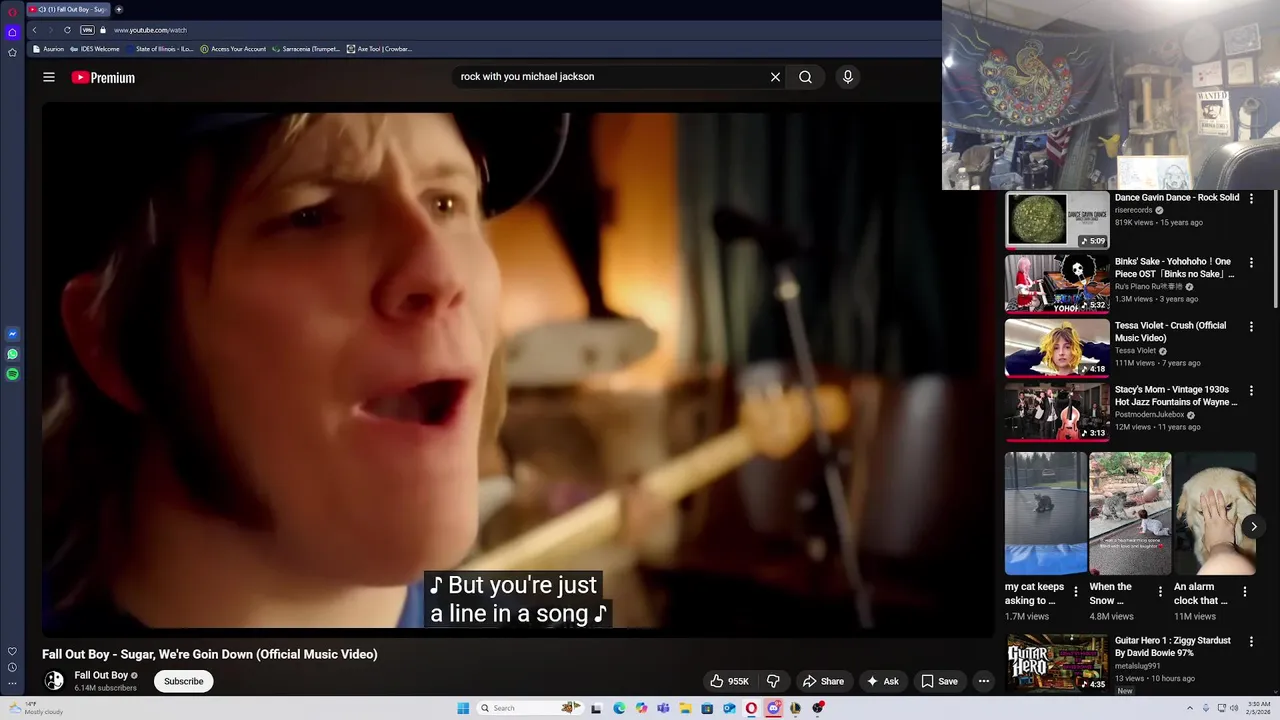Reload the page with the refresh icon
Image resolution: width=1280 pixels, height=720 pixels.
click(x=67, y=30)
